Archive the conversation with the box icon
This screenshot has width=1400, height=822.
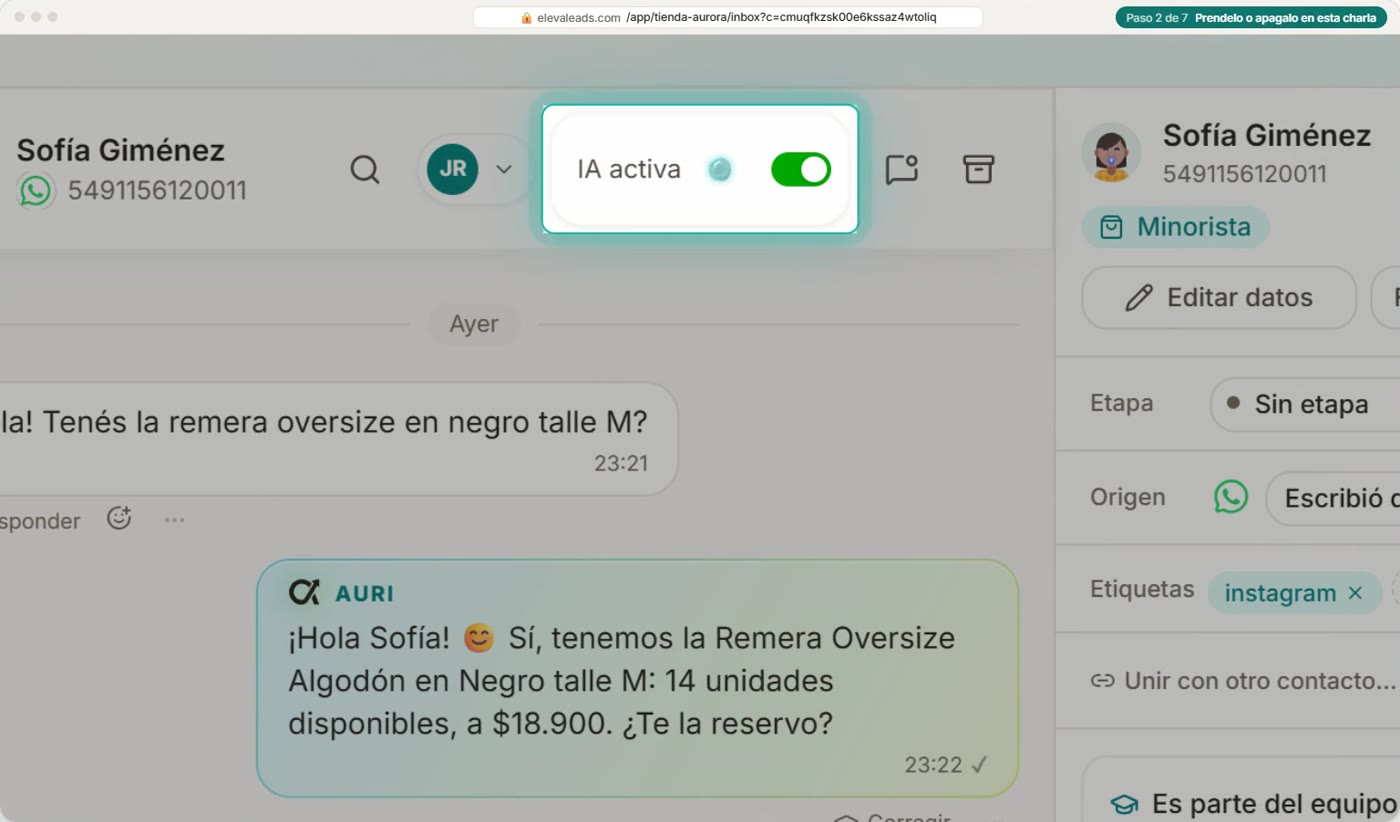tap(979, 169)
